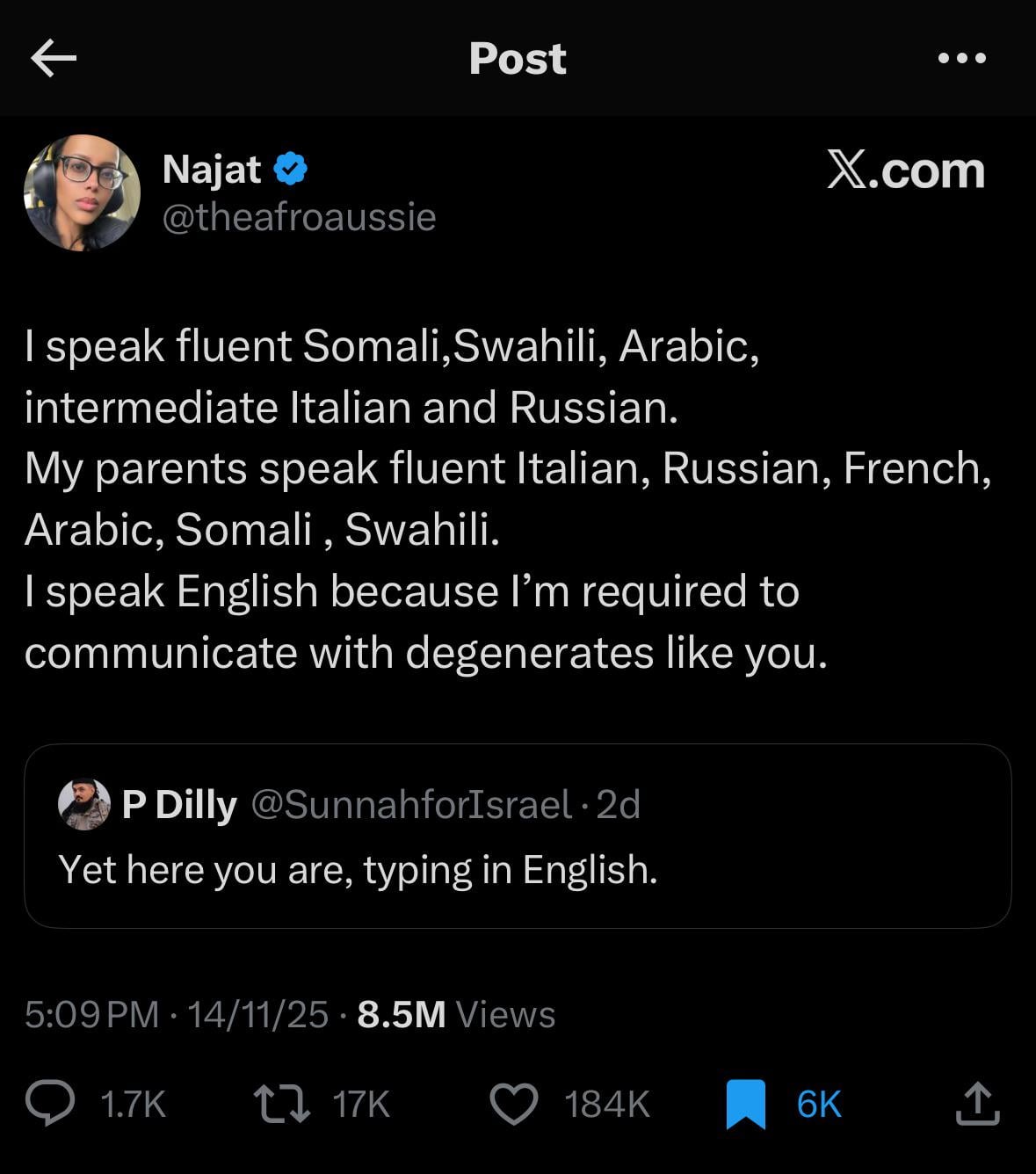This screenshot has width=1036, height=1174.
Task: Open the 17K reposts count
Action: tap(361, 1104)
